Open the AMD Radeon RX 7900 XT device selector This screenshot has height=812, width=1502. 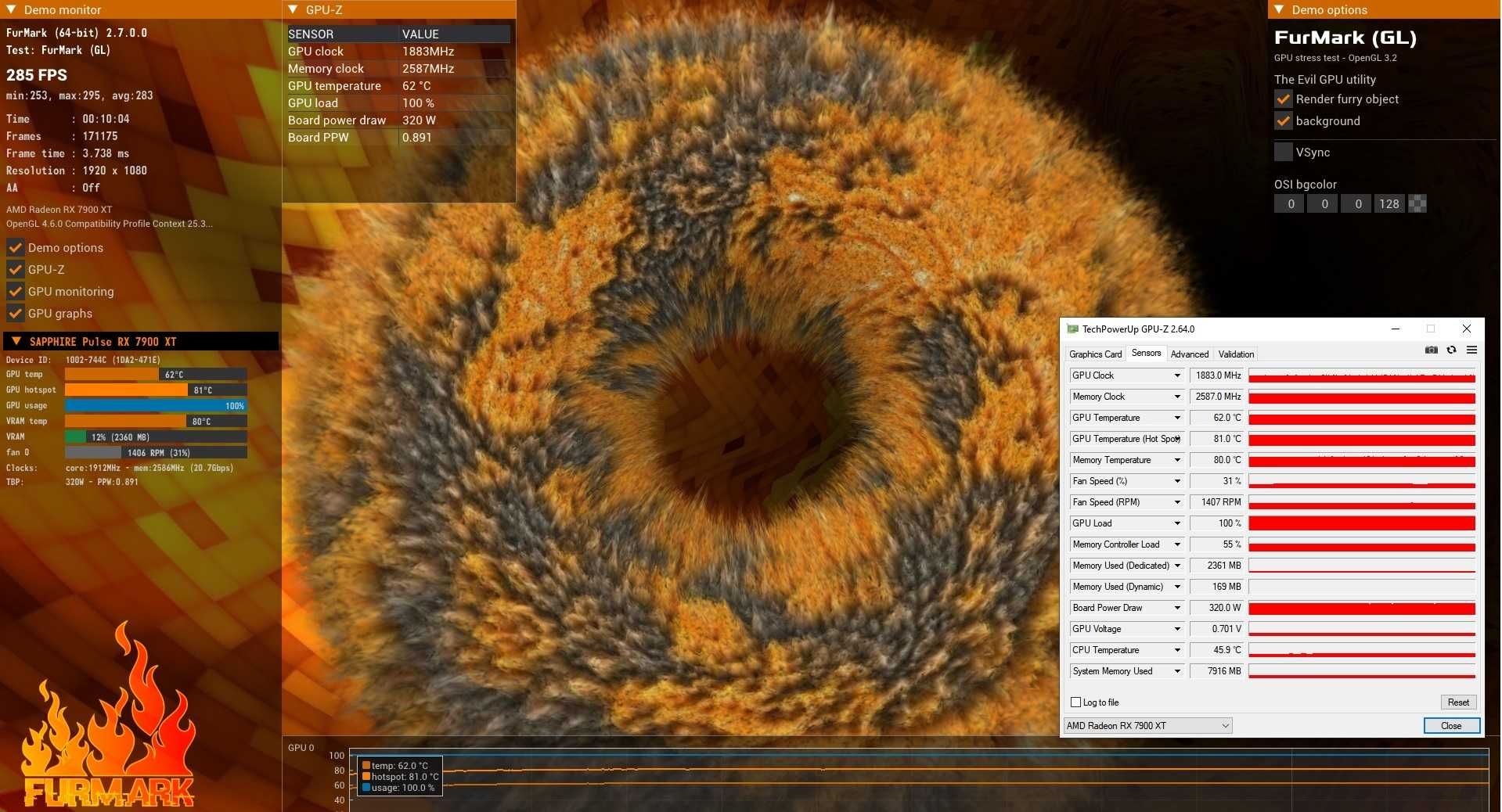1147,726
